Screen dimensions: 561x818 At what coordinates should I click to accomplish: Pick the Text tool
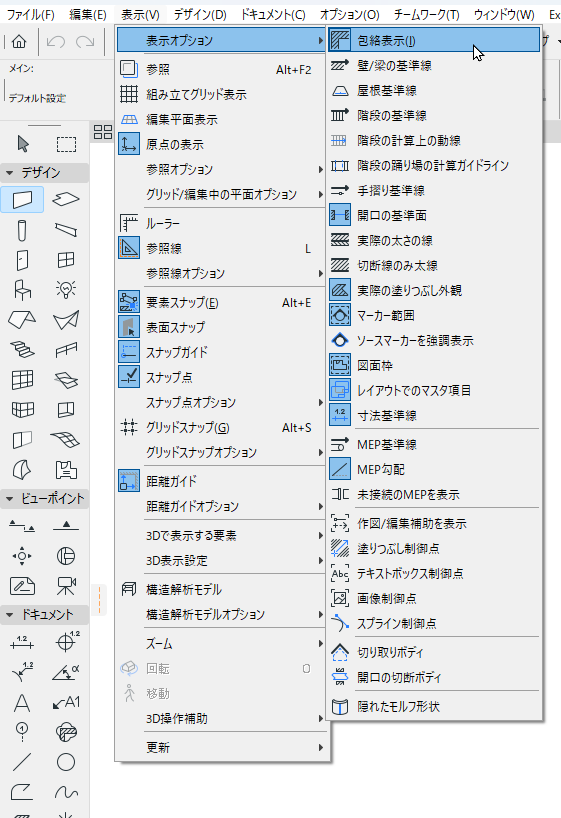22,703
